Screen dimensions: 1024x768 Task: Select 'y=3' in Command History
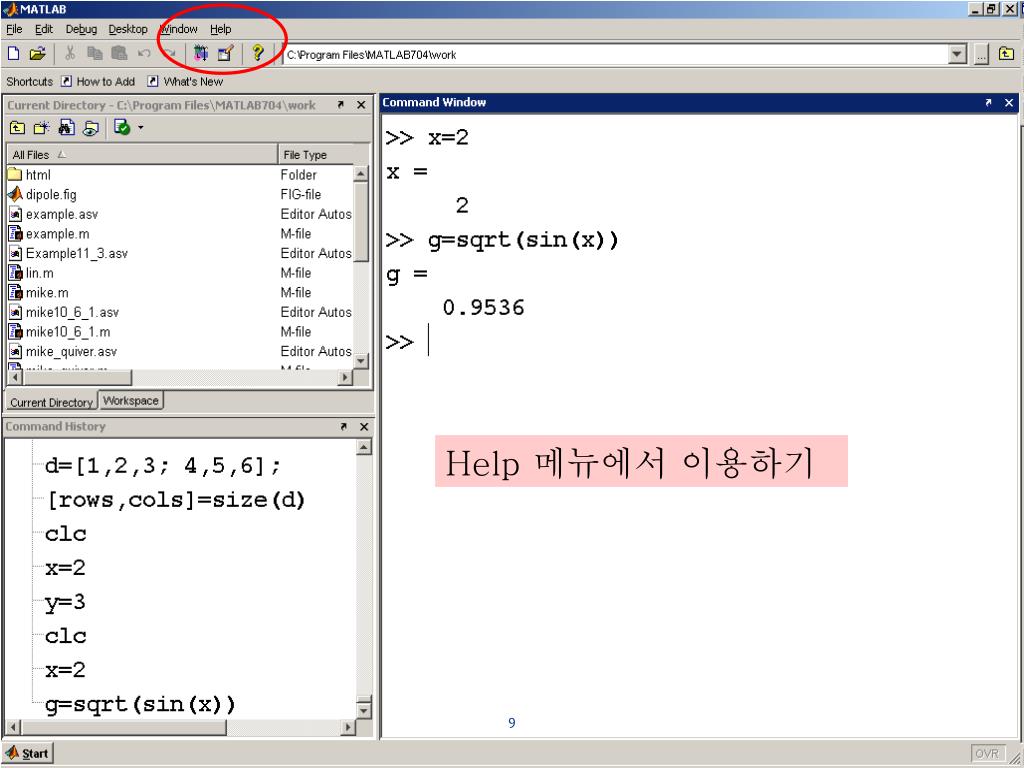65,602
